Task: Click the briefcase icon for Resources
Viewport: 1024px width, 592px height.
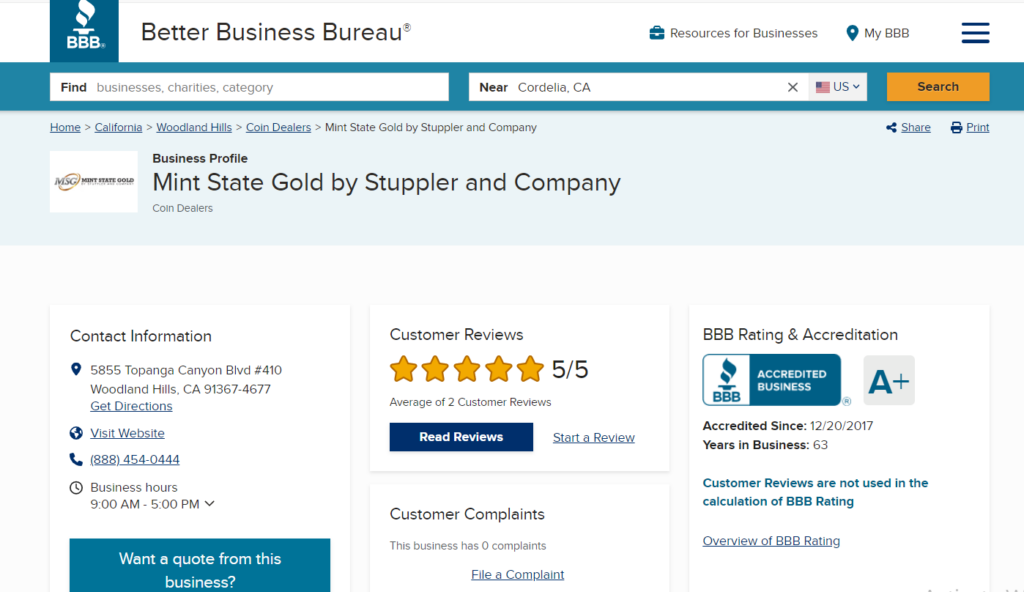Action: coord(656,33)
